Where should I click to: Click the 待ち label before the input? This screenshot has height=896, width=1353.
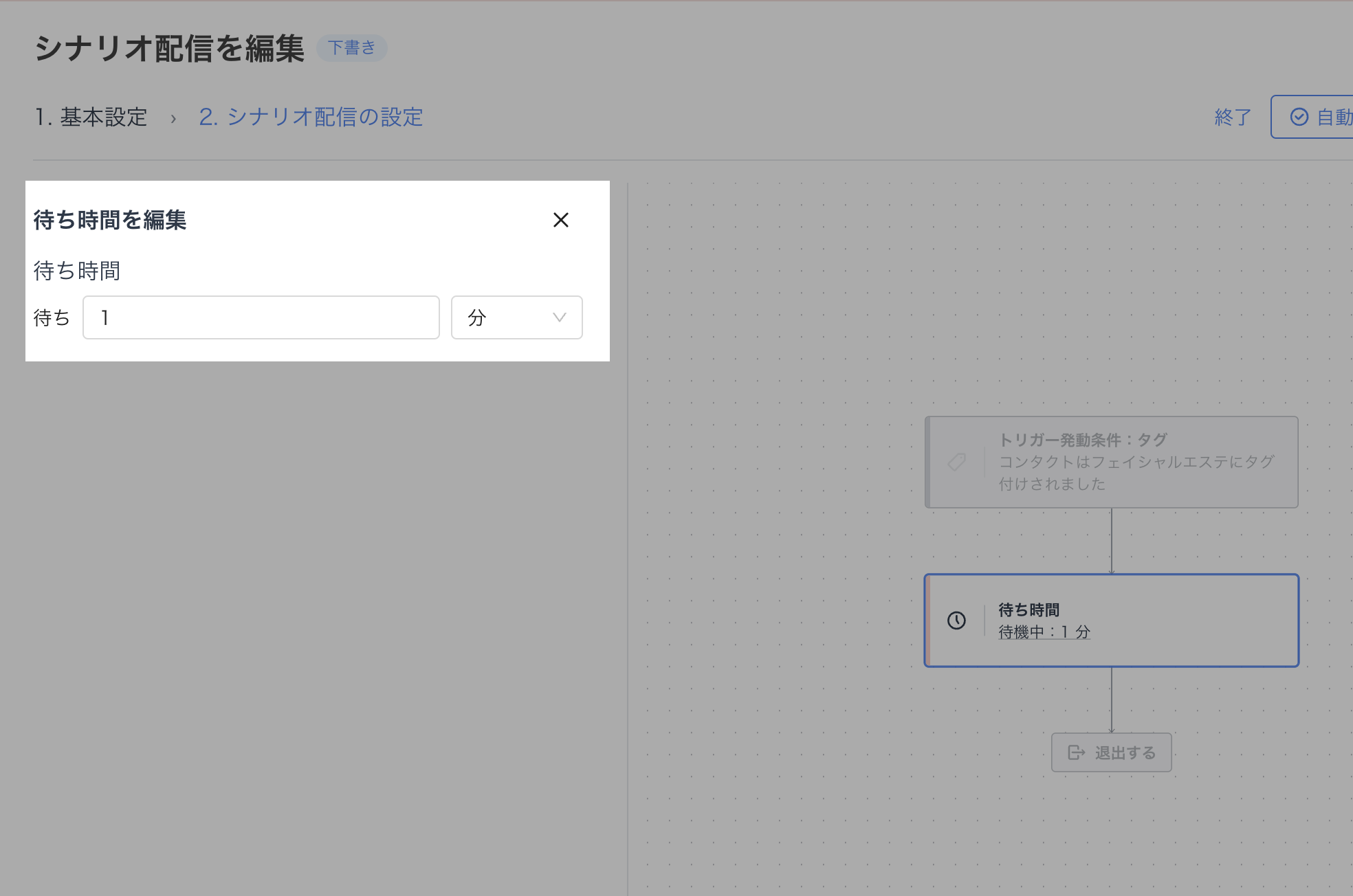tap(52, 317)
